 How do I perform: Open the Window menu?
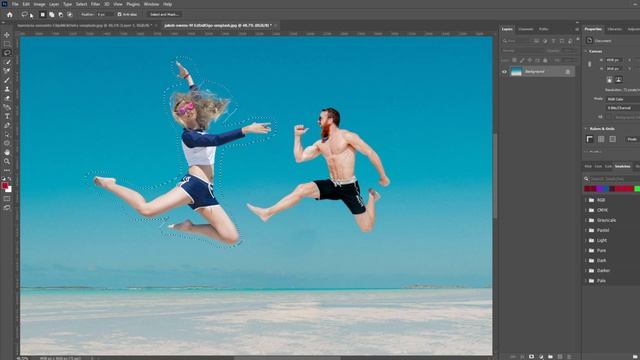pos(151,4)
